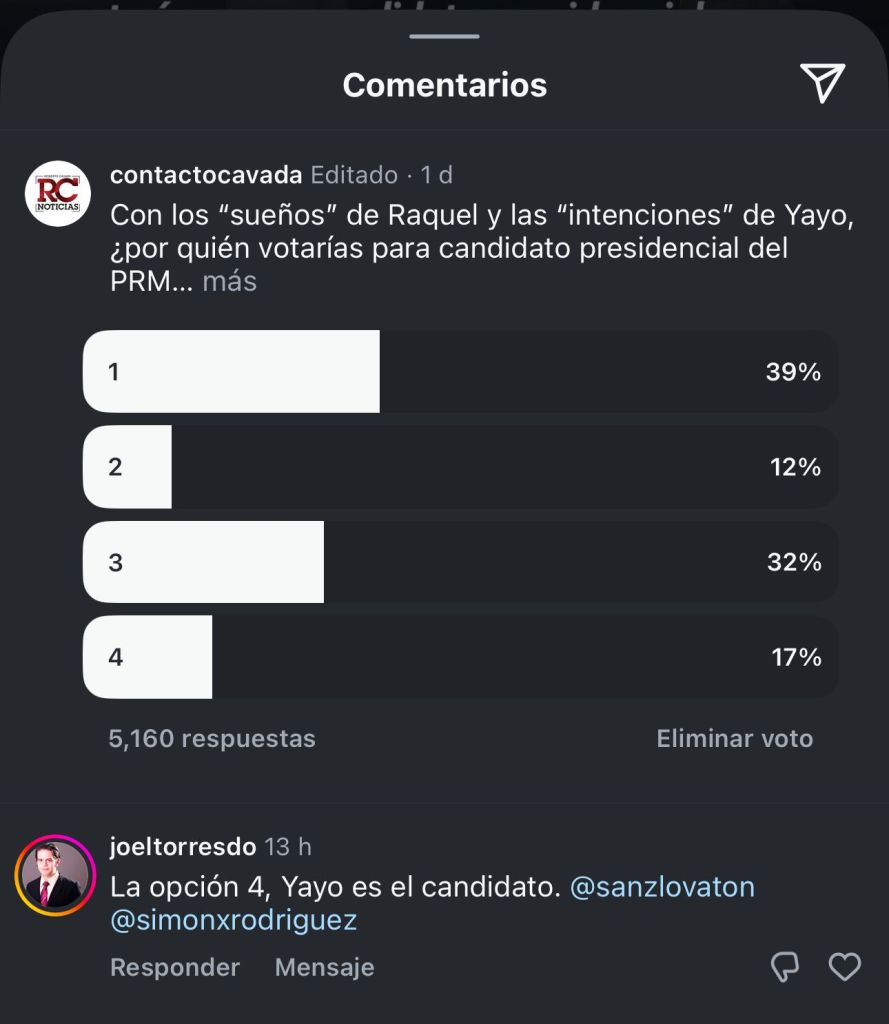Tap the drag handle atop comments sheet
This screenshot has width=889, height=1024.
[444, 36]
